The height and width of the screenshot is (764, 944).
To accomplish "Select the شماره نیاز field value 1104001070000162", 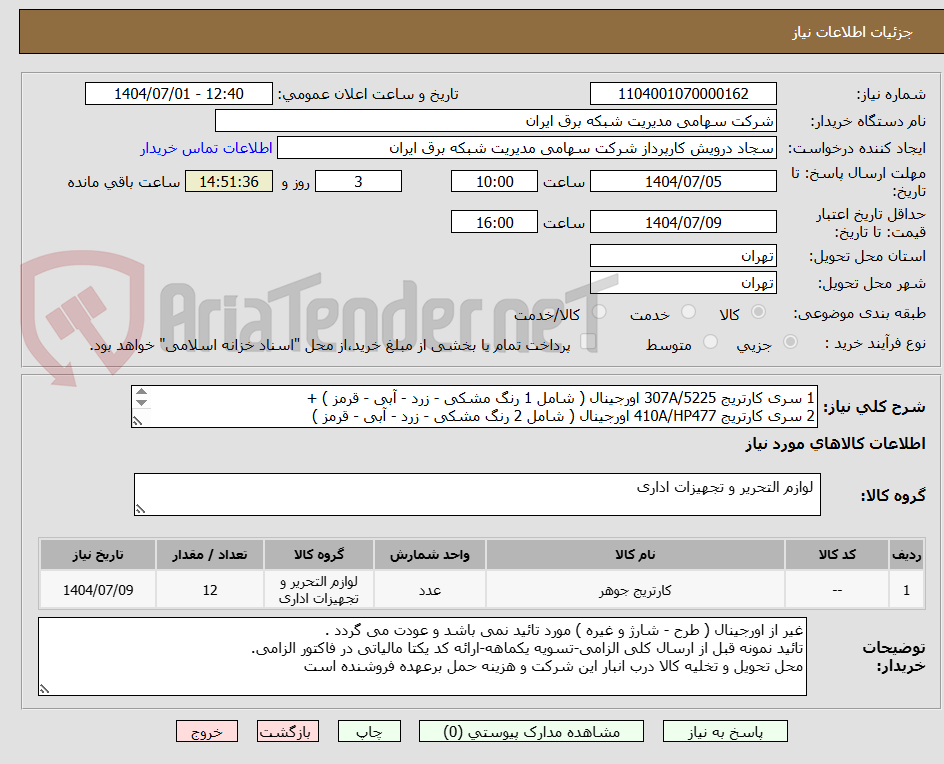I will 683,93.
